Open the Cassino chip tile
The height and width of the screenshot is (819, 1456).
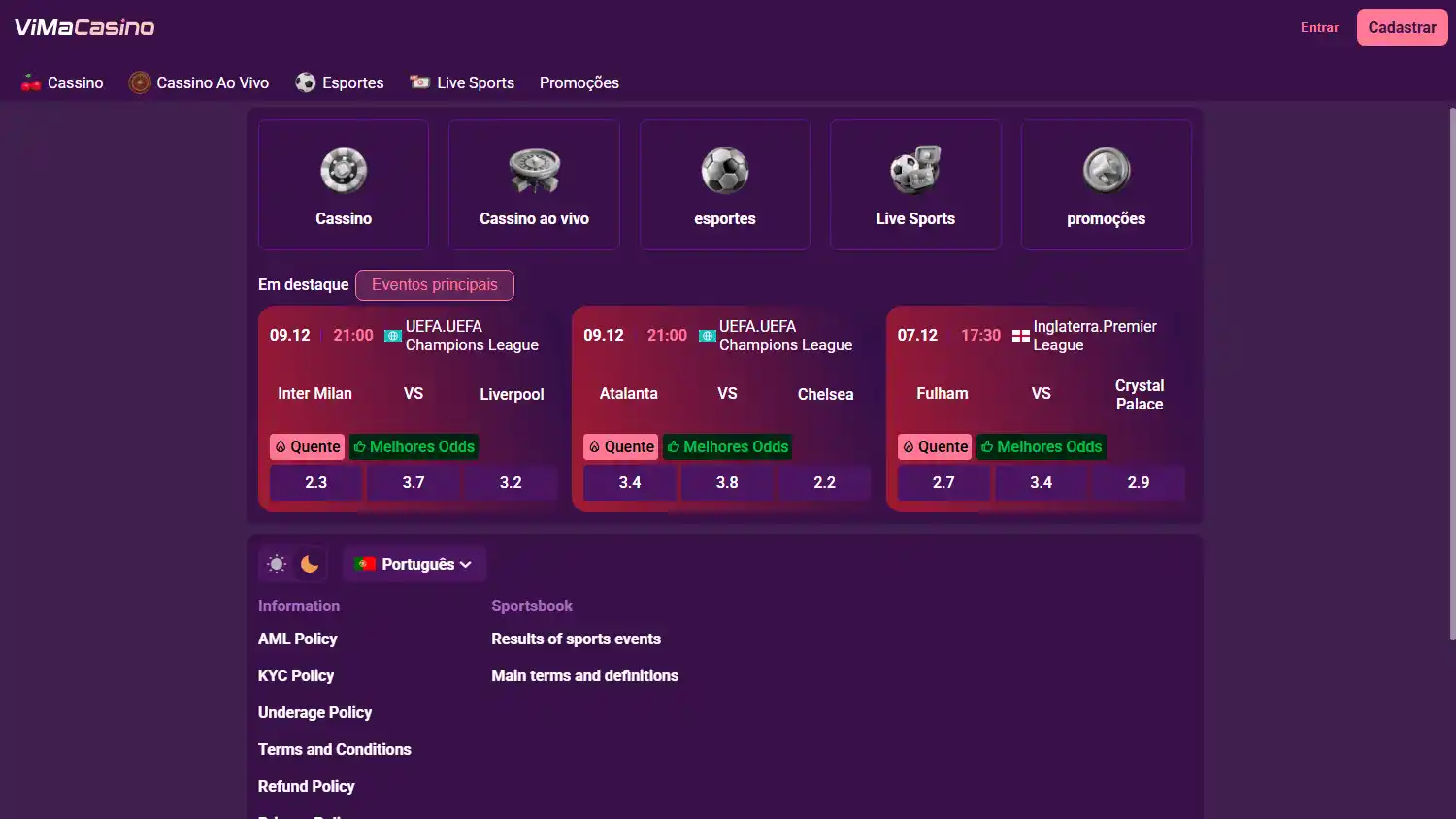click(344, 184)
